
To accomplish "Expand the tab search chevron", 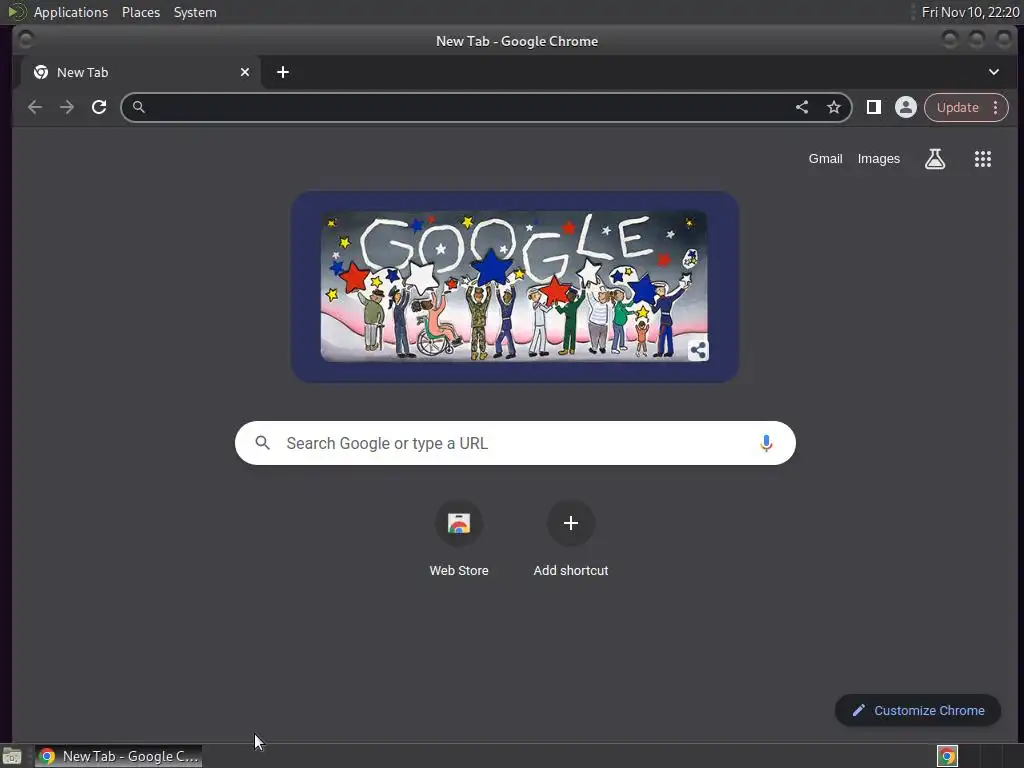I will 993,72.
